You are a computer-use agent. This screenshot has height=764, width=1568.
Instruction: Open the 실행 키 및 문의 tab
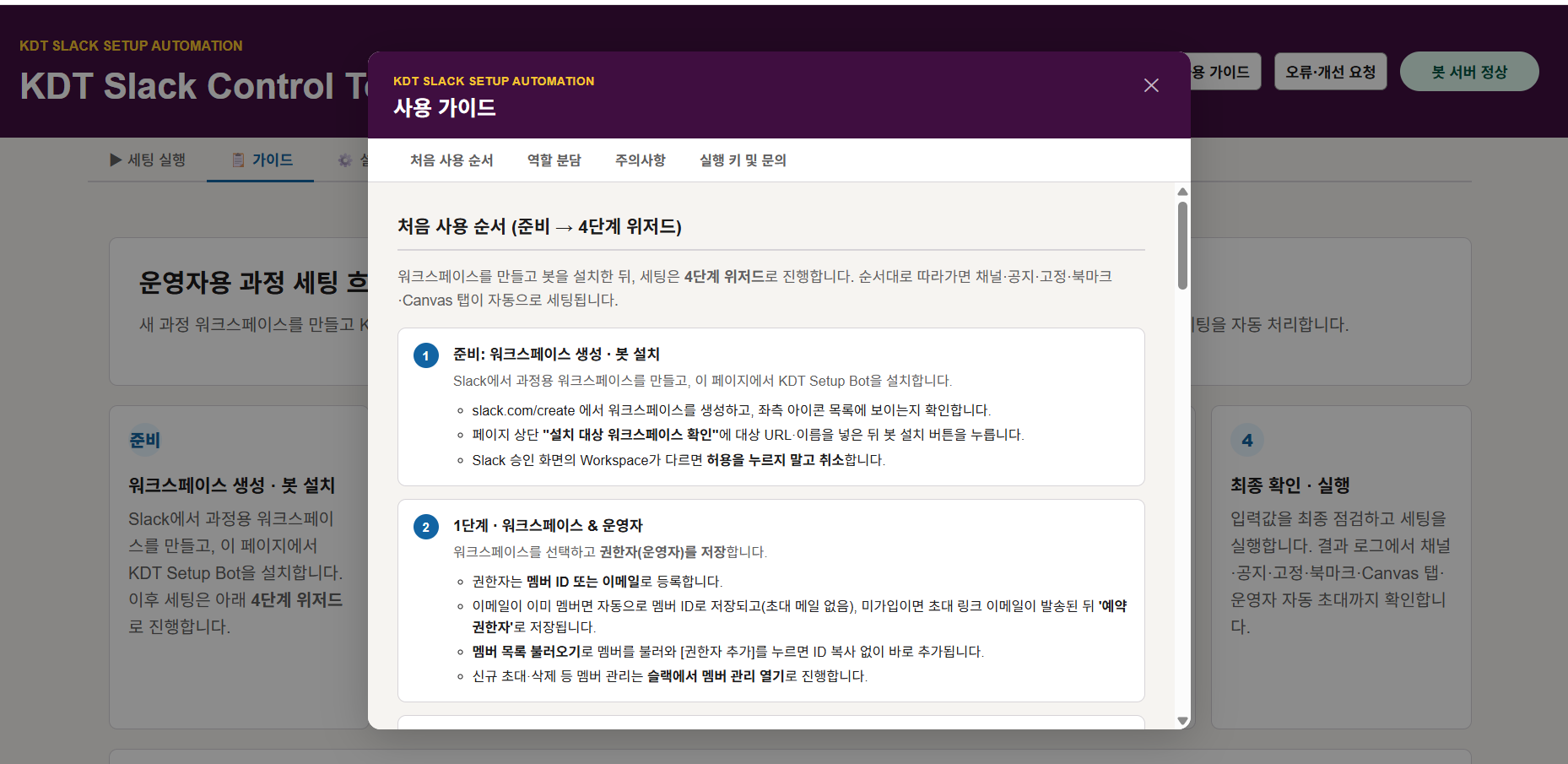coord(743,160)
